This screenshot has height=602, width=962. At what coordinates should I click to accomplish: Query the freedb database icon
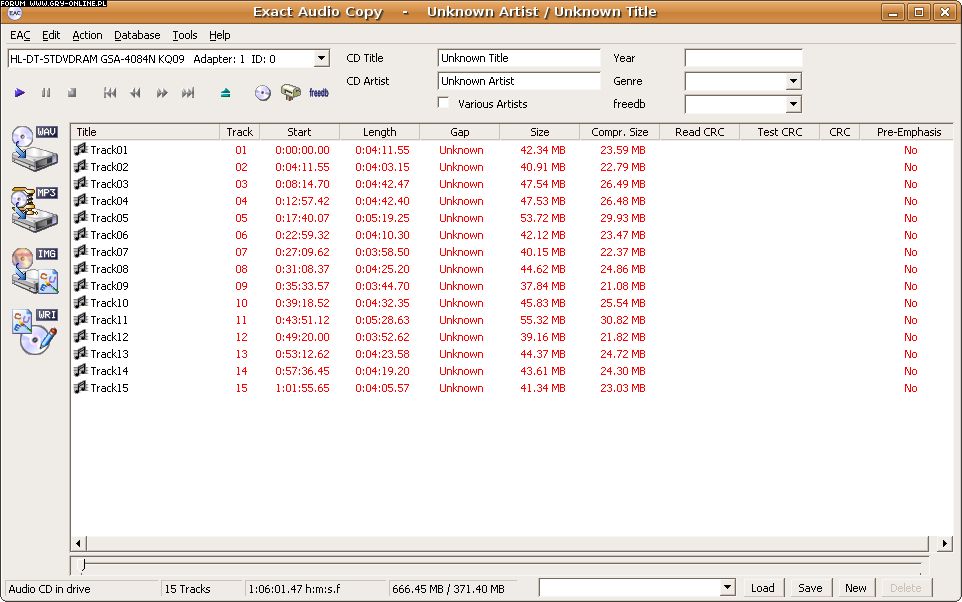point(318,93)
